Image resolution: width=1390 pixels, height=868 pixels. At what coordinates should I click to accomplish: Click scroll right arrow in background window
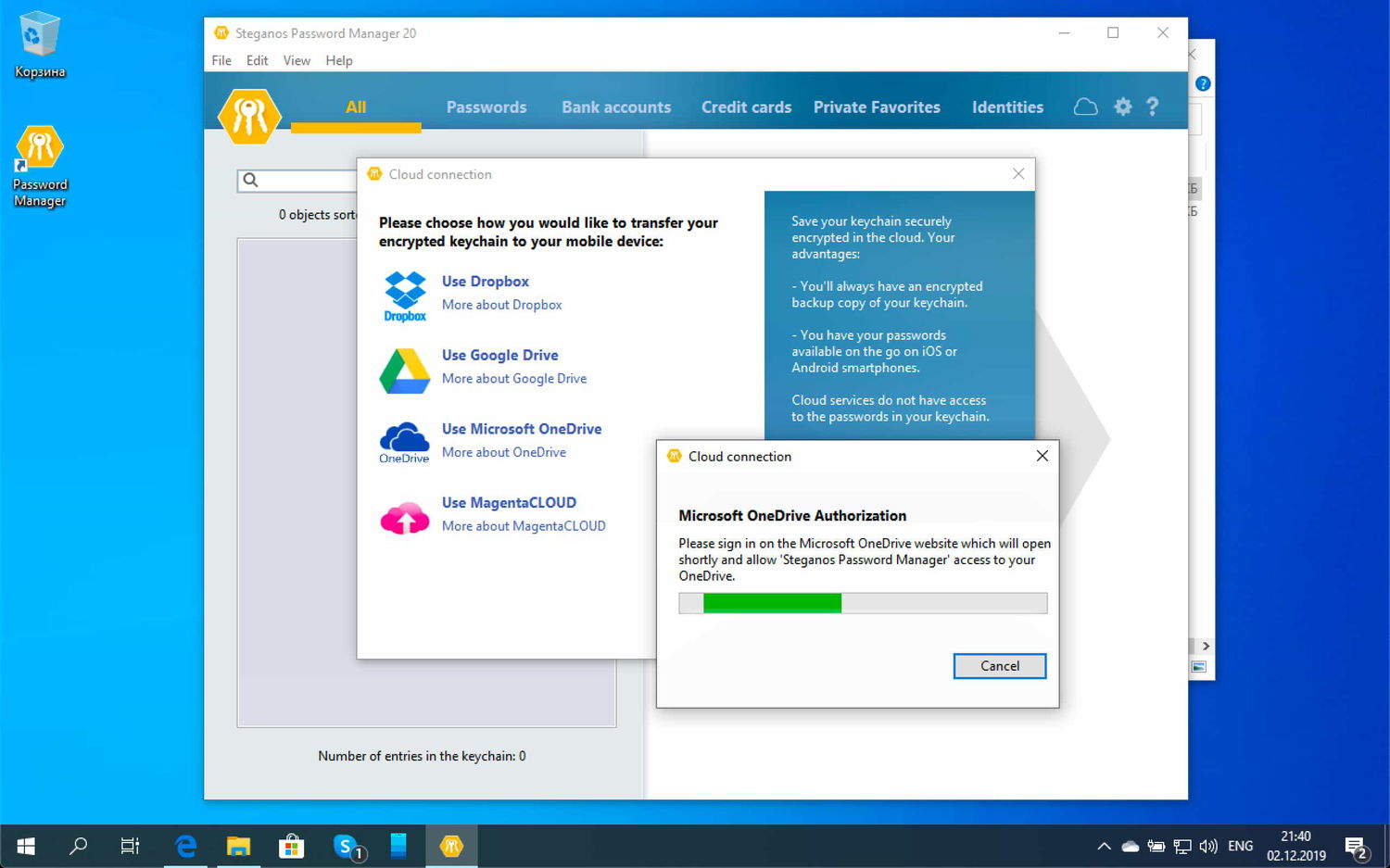[x=1206, y=646]
